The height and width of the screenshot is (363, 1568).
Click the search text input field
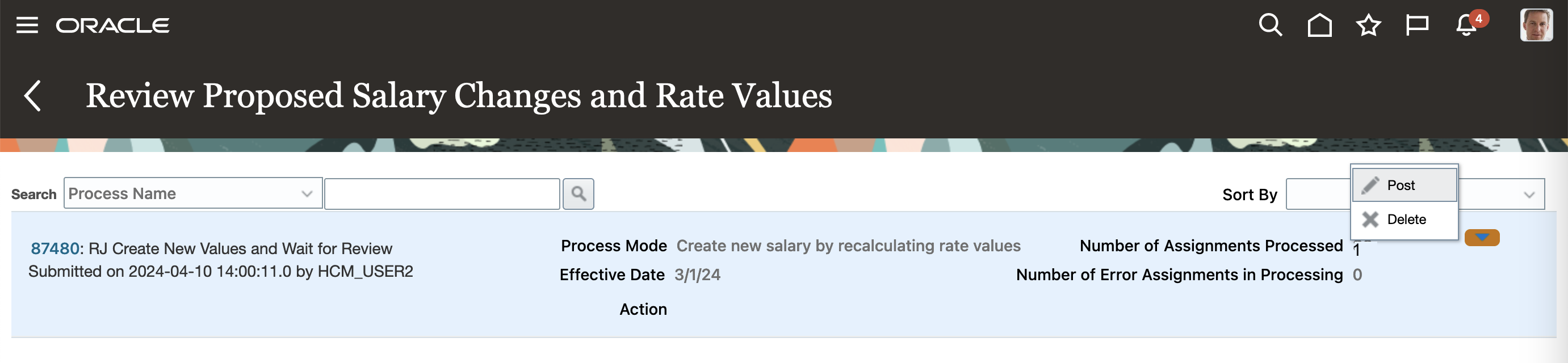coord(442,194)
